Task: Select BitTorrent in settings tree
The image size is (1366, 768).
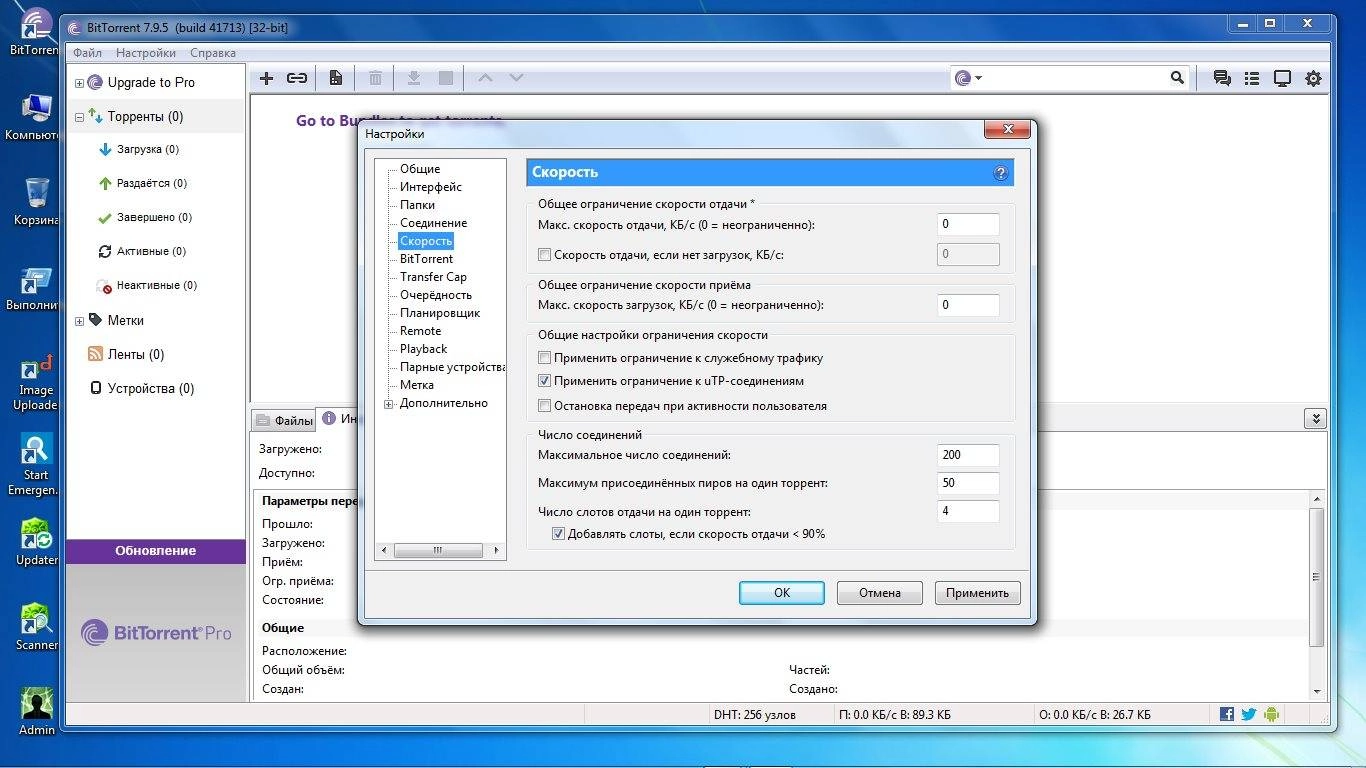Action: pyautogui.click(x=426, y=259)
